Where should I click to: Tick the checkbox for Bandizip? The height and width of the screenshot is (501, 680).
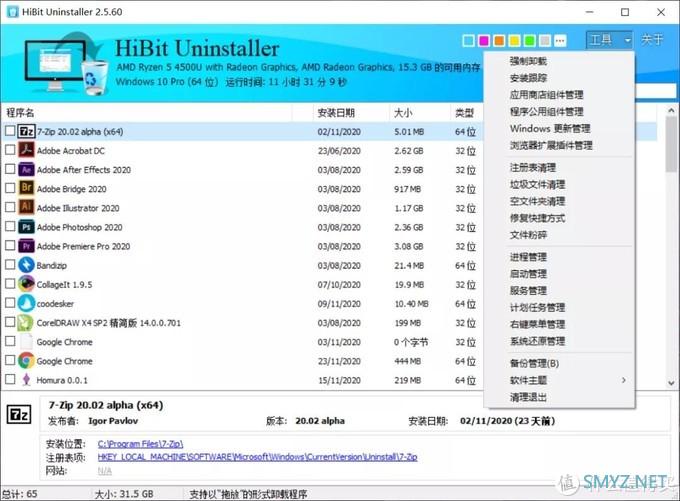(x=10, y=264)
